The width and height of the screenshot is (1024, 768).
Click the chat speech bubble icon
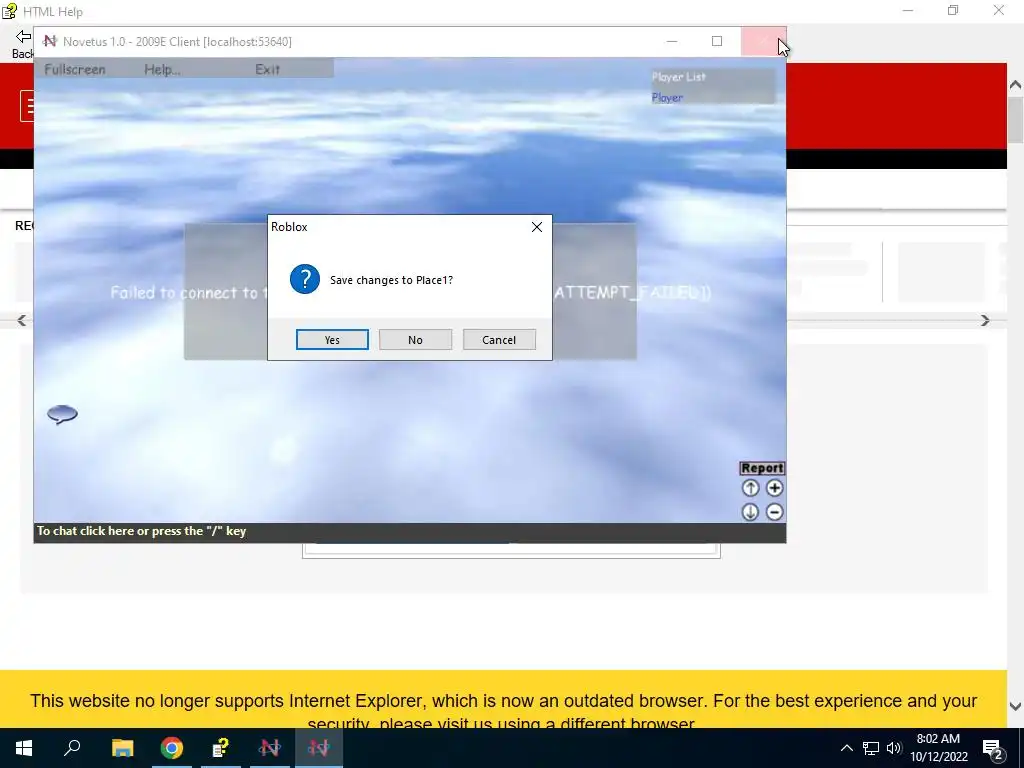click(63, 414)
